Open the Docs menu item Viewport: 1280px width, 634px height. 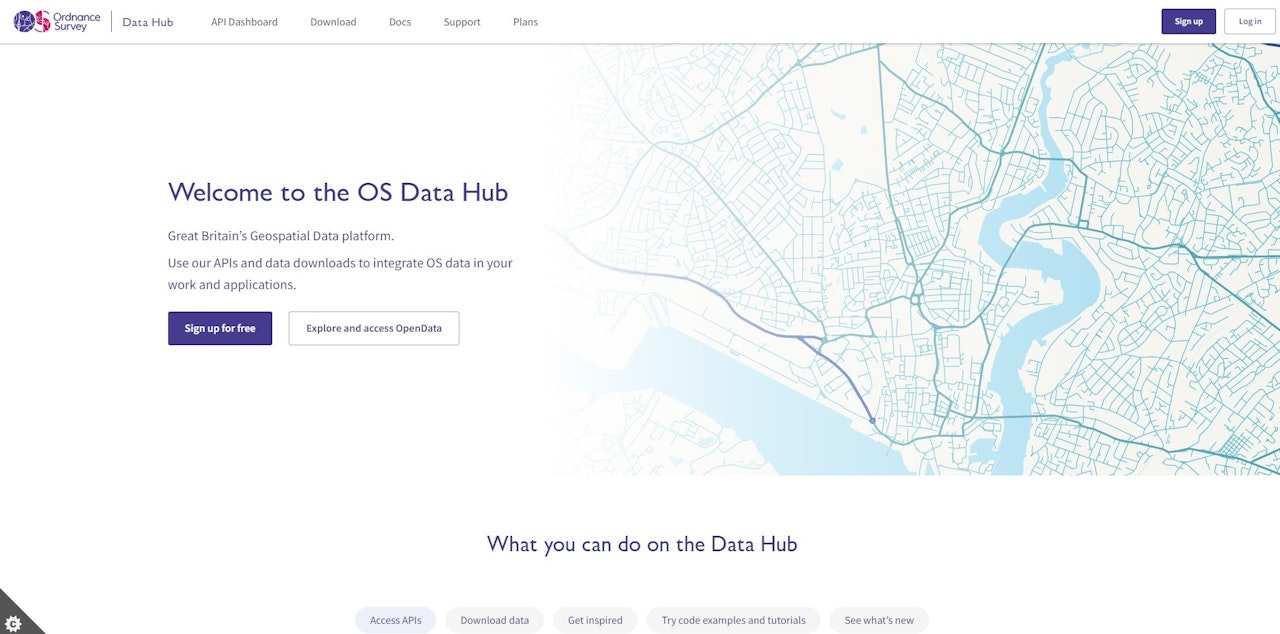tap(400, 22)
